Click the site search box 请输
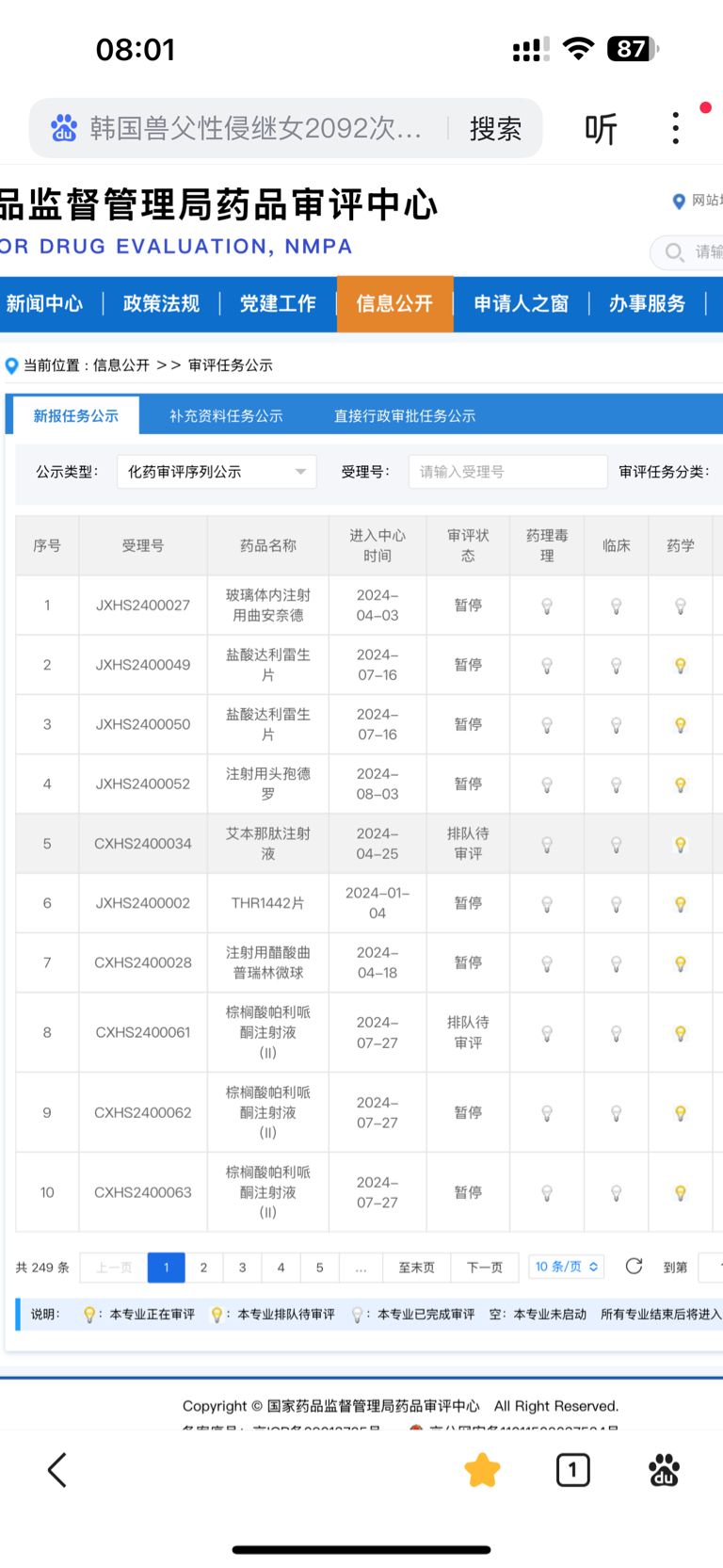The width and height of the screenshot is (723, 1568). (x=686, y=252)
